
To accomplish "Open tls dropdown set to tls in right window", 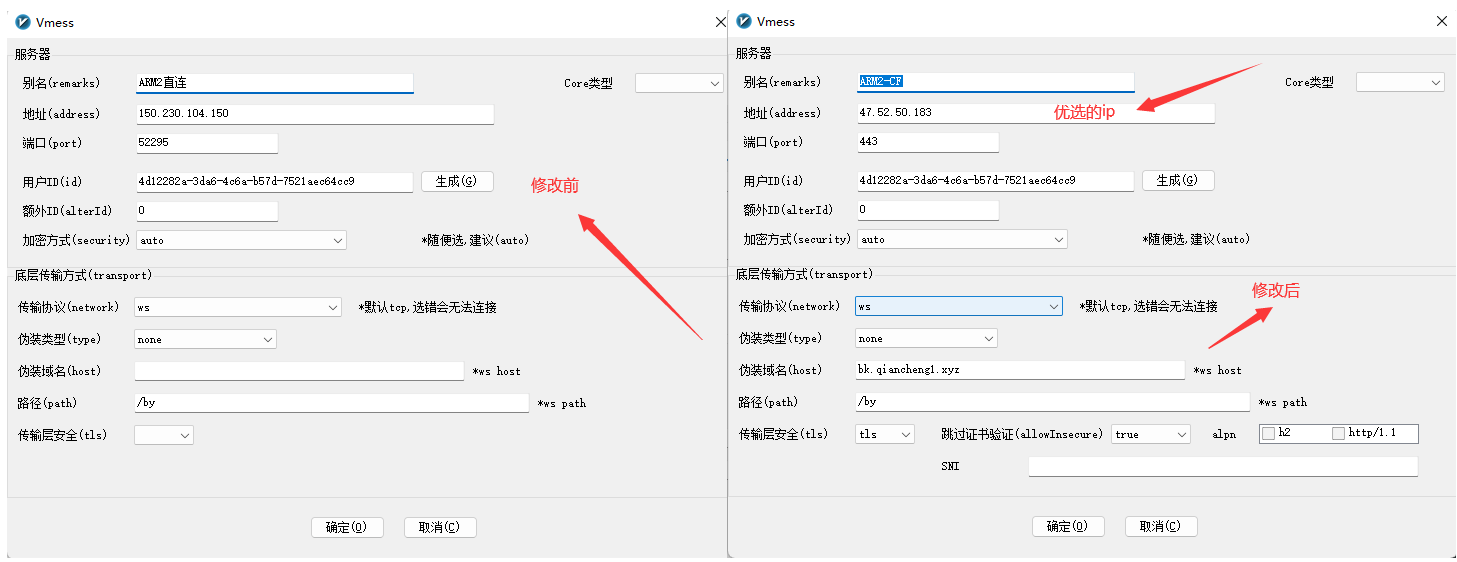I will (885, 434).
